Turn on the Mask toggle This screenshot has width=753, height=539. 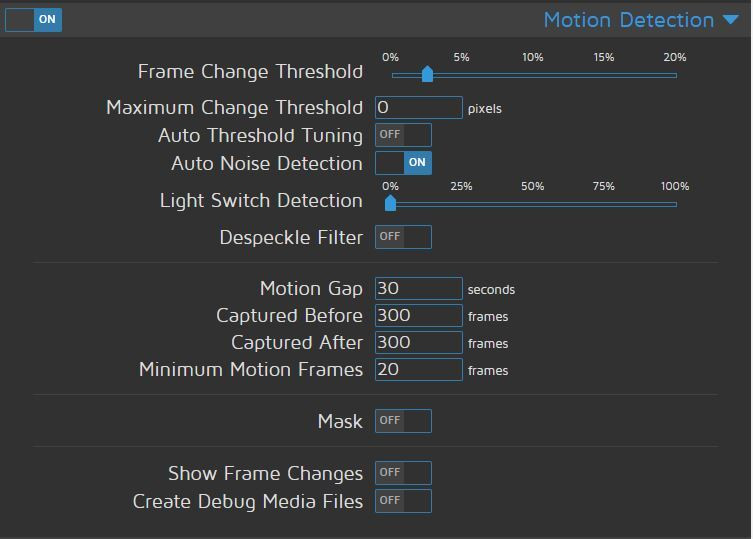(403, 421)
